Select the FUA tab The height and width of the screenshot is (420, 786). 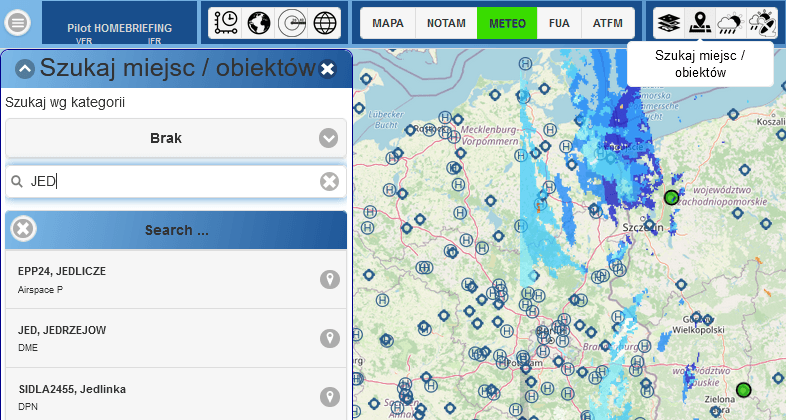tap(559, 23)
